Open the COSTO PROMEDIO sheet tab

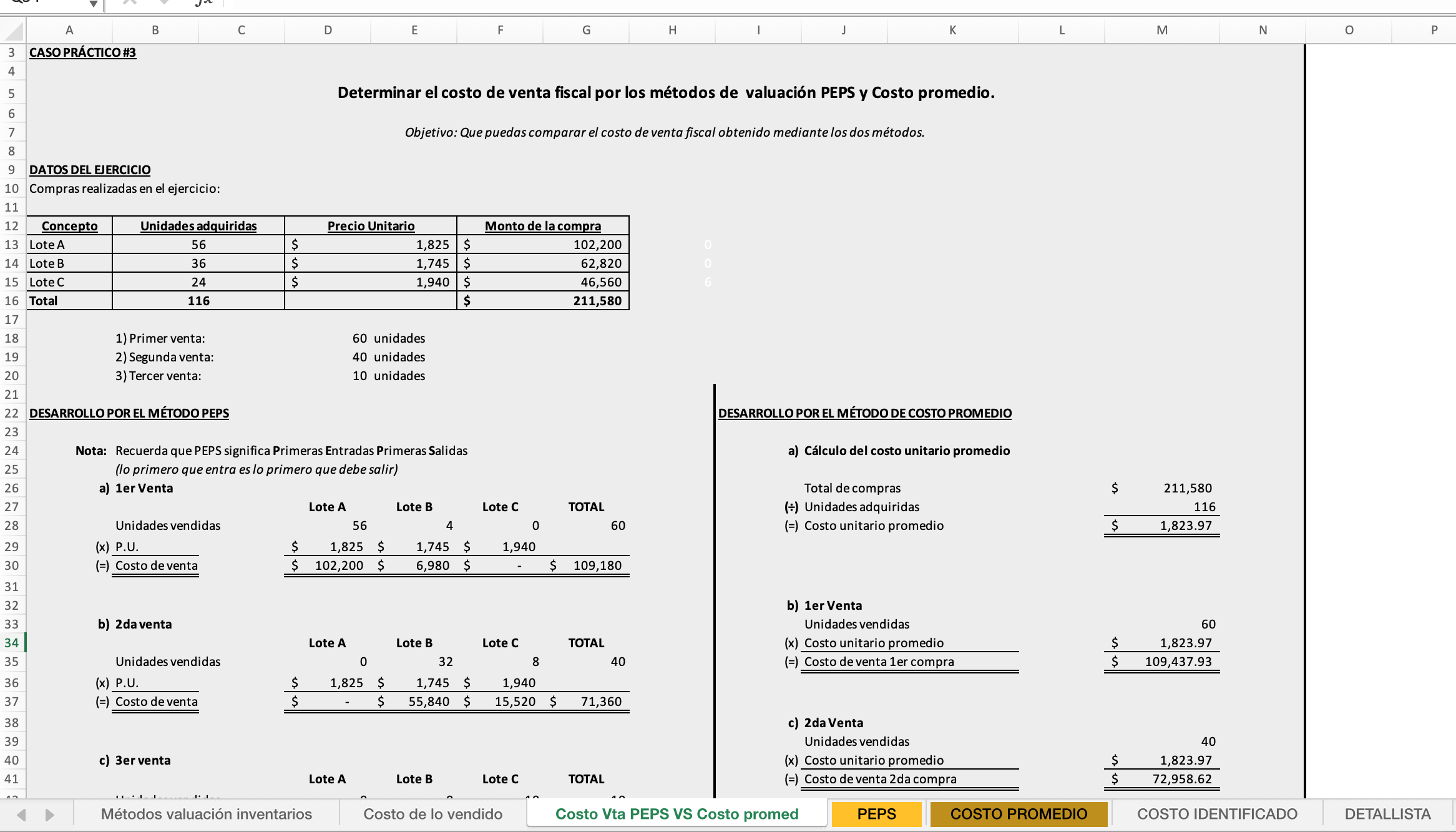1018,814
